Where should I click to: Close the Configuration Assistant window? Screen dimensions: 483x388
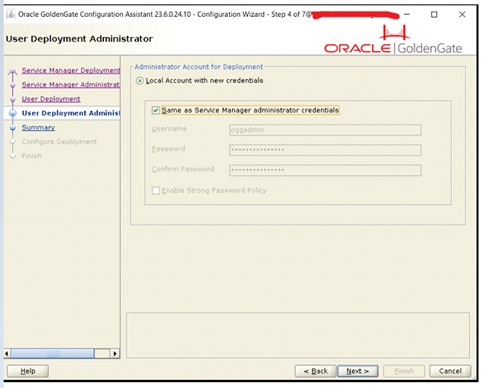[462, 14]
